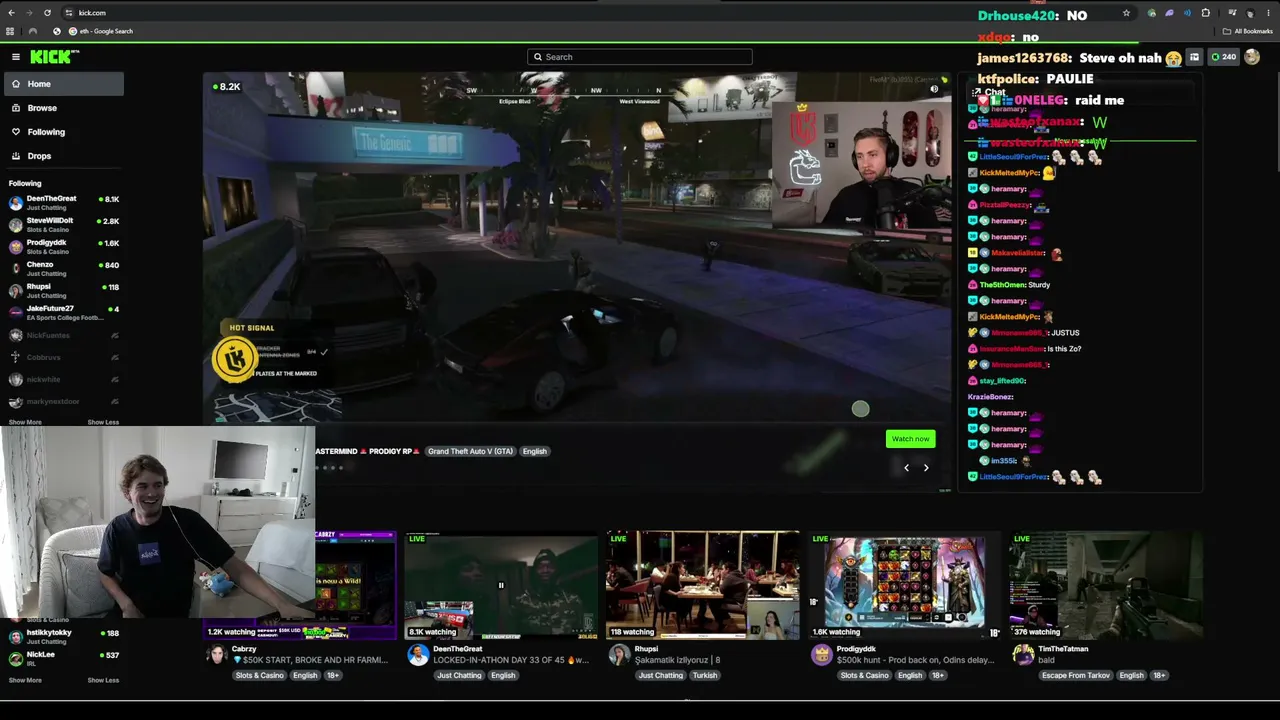Open the Cabrzy channel name link

244,649
